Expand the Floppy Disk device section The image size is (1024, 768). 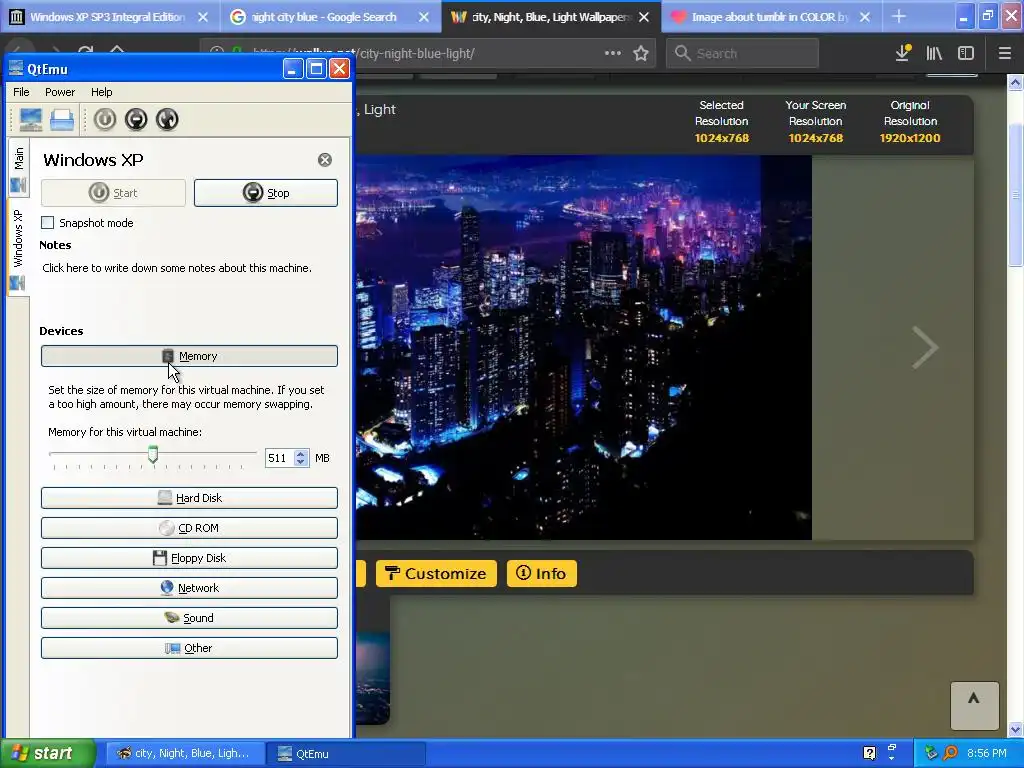pyautogui.click(x=189, y=558)
